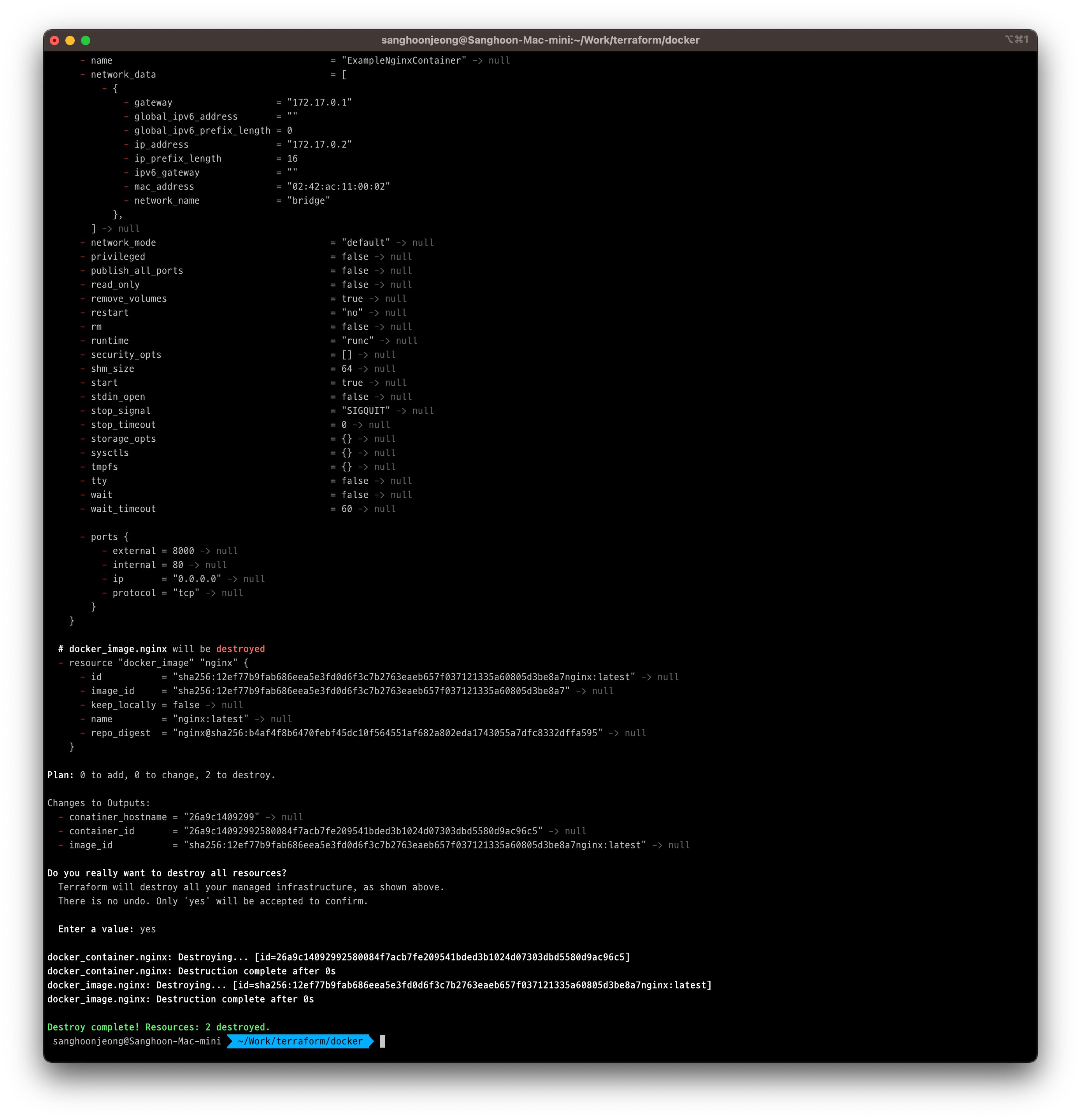Click the resource "docker_image" "nginx" line
This screenshot has height=1120, width=1081.
[x=158, y=663]
